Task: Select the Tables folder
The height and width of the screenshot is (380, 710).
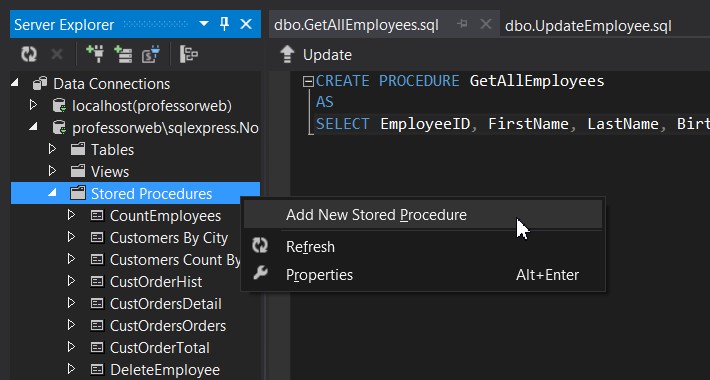Action: point(113,149)
